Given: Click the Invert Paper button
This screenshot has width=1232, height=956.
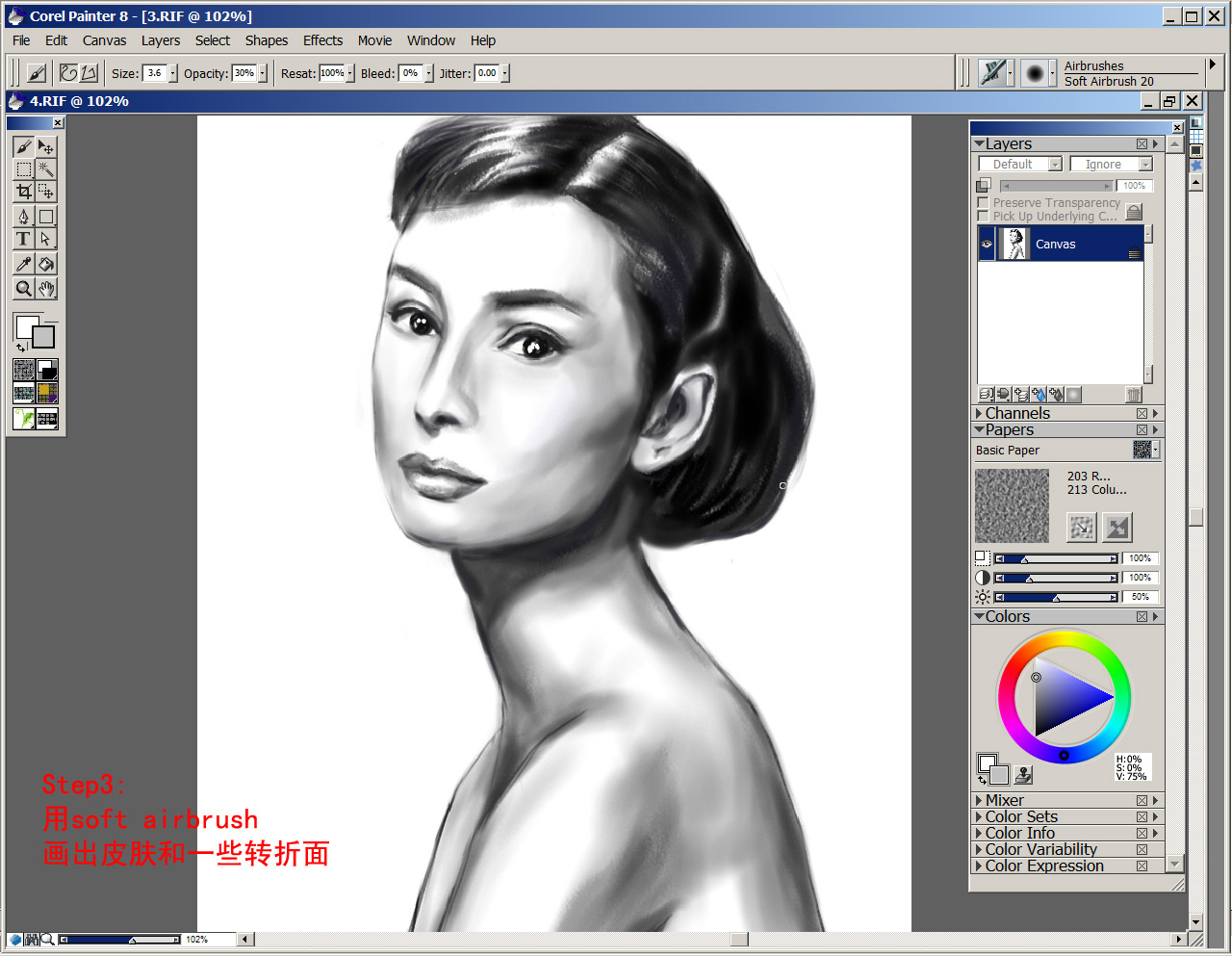Looking at the screenshot, I should pos(1117,528).
